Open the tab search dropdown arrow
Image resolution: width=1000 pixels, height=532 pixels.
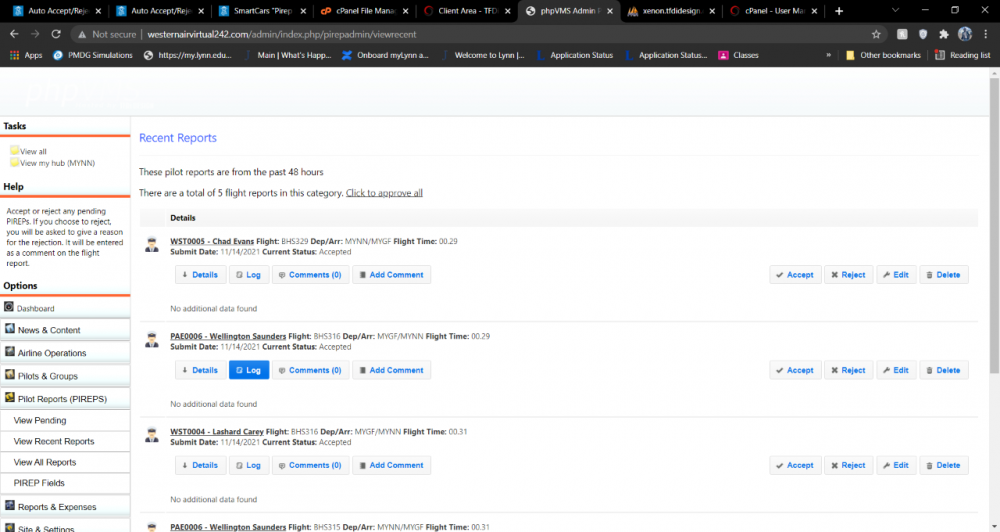(895, 10)
